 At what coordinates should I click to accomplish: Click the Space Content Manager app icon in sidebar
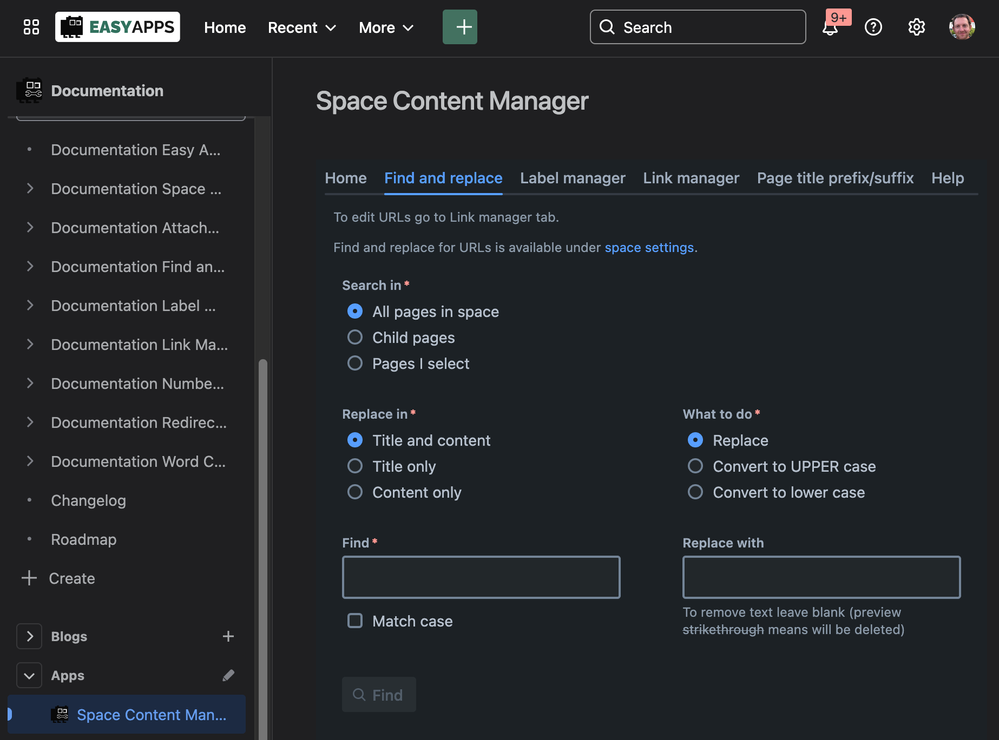click(x=61, y=715)
